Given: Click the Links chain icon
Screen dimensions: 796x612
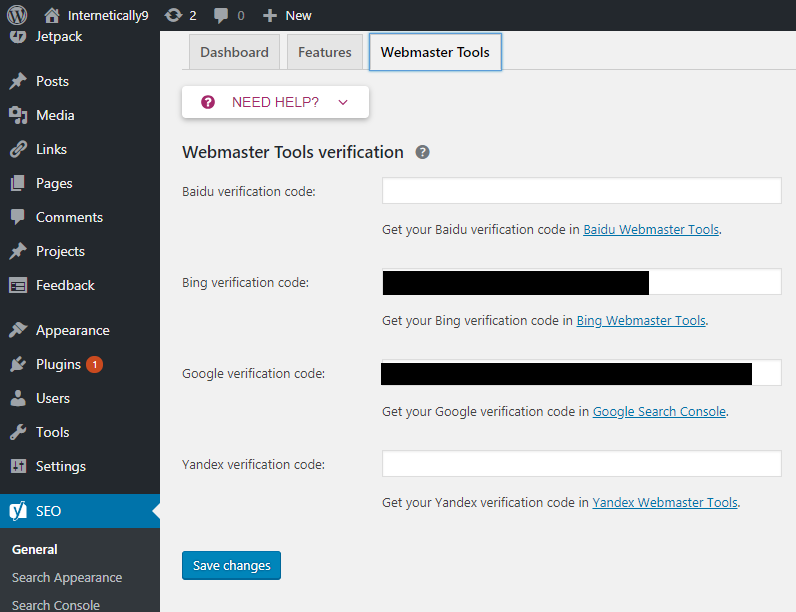Looking at the screenshot, I should coord(18,149).
